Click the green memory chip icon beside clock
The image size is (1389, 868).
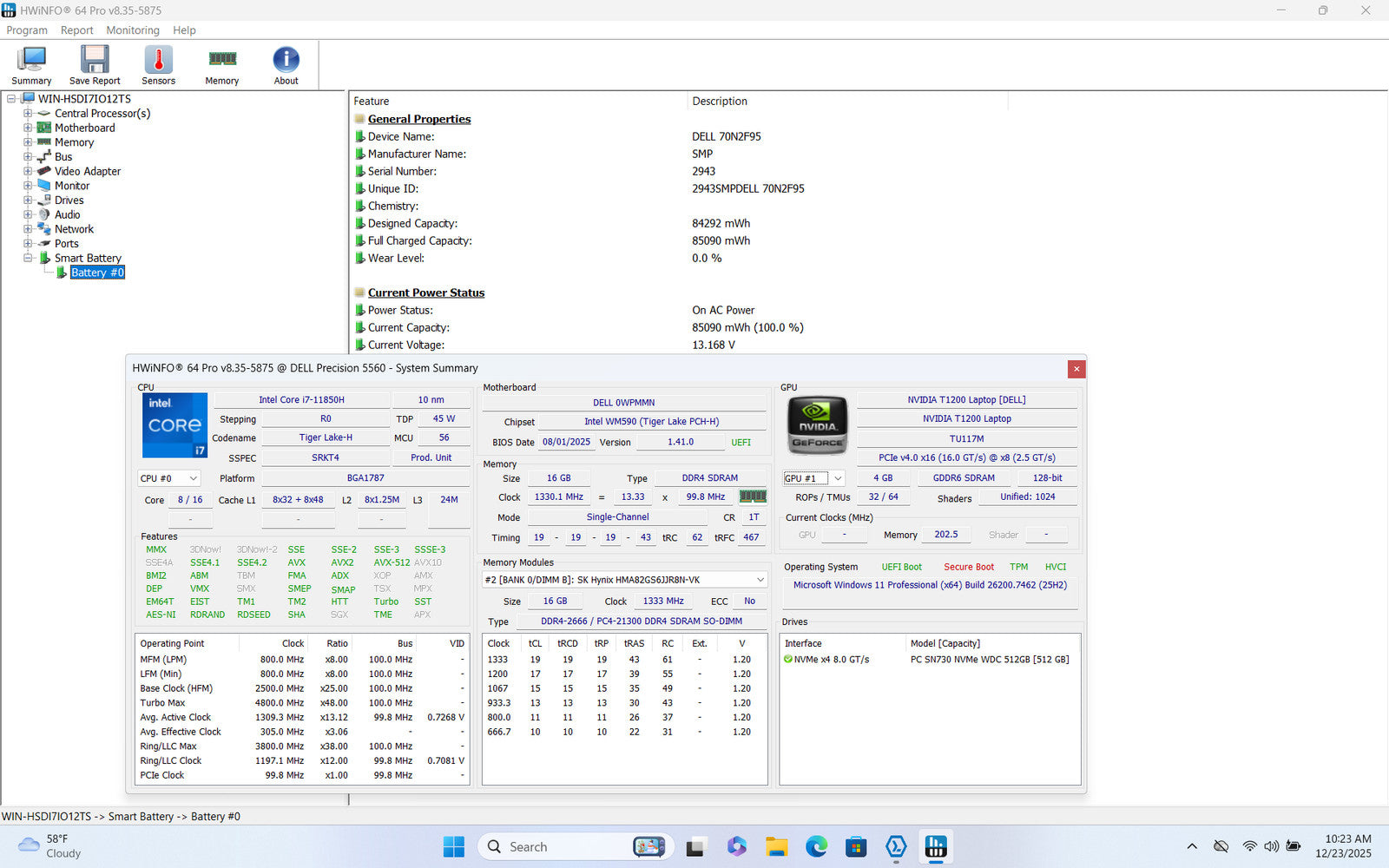point(752,496)
